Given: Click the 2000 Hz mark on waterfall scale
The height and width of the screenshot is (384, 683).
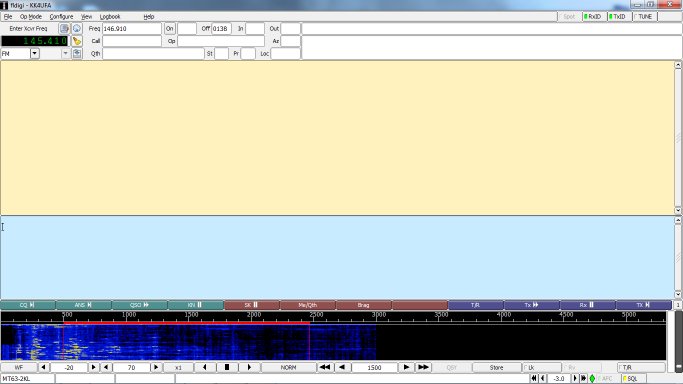Looking at the screenshot, I should coord(254,315).
